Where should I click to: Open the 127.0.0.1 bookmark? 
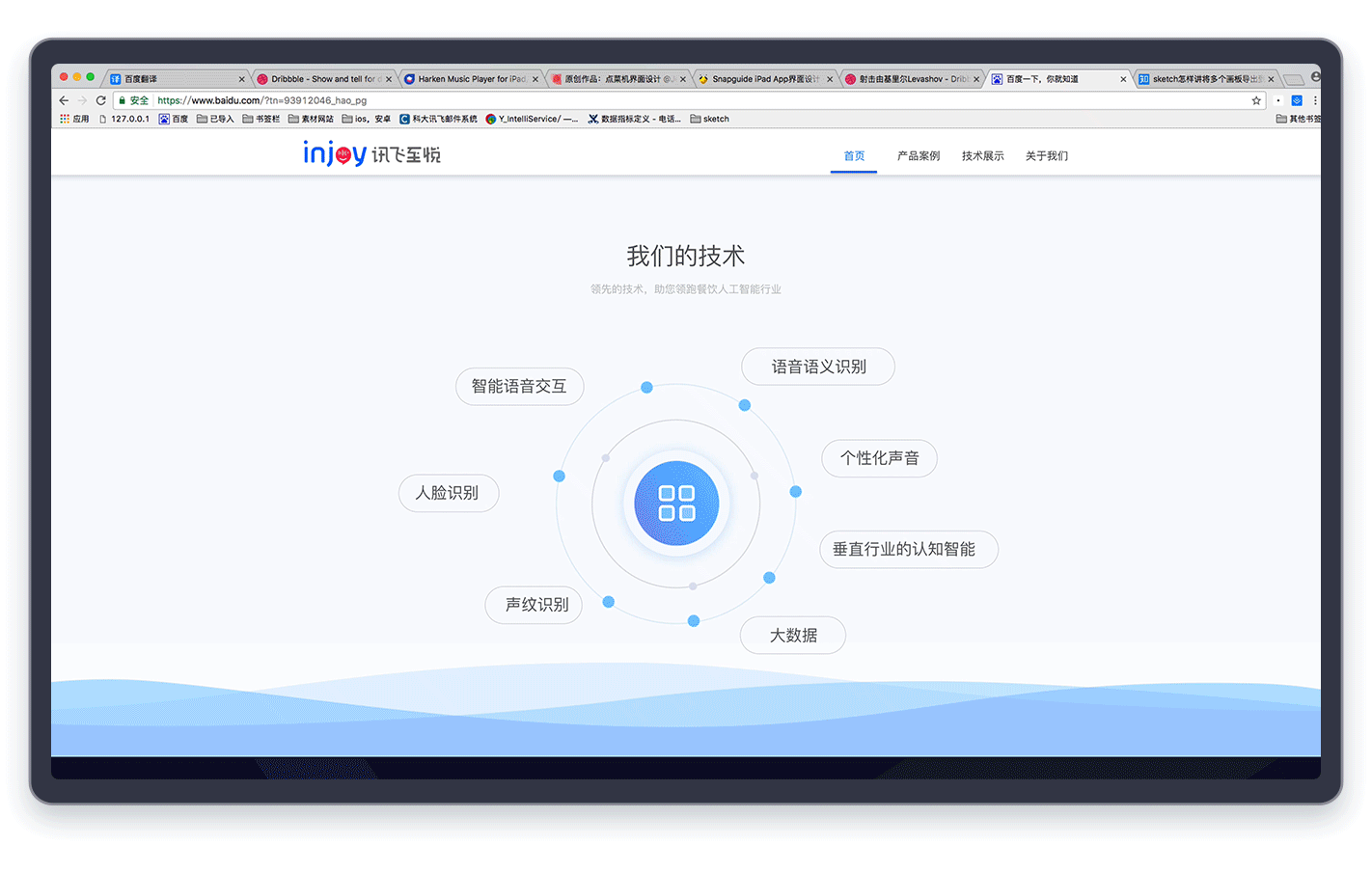[124, 119]
